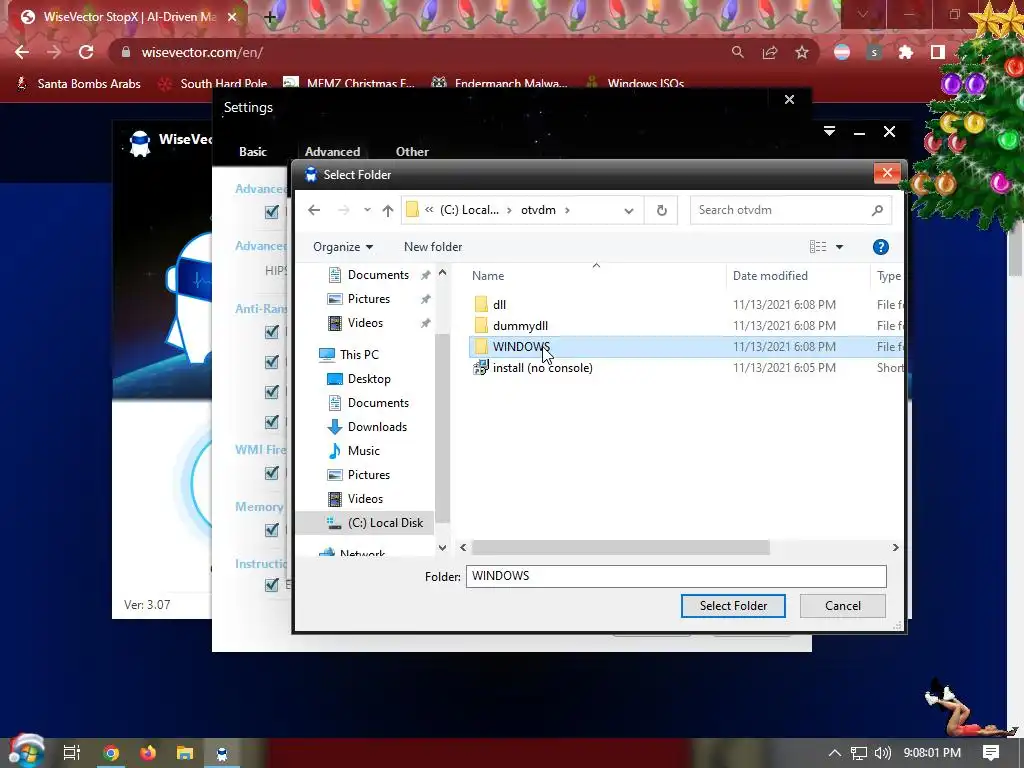Toggle Memory protection checkbox
This screenshot has height=768, width=1024.
[x=272, y=530]
